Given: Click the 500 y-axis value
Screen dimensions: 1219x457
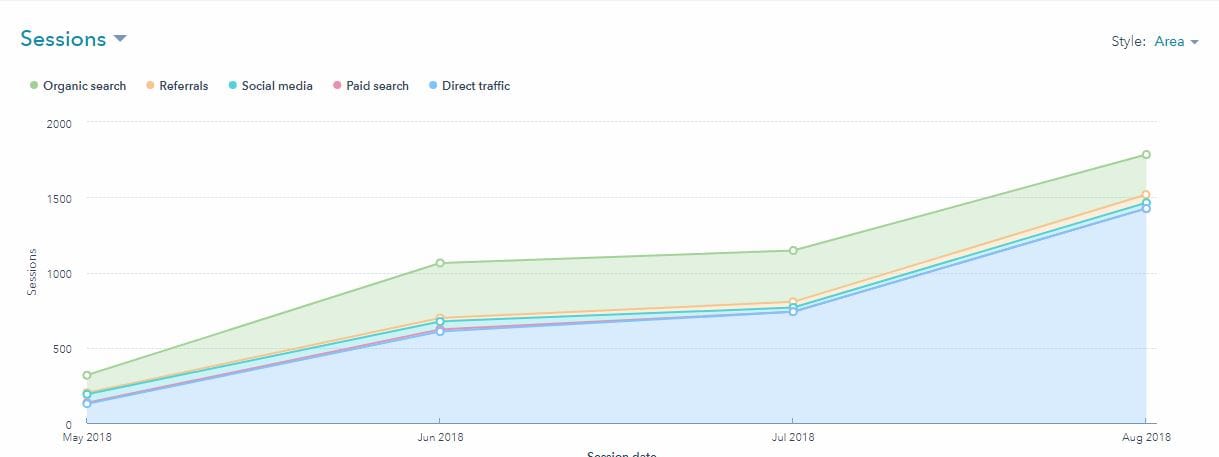Looking at the screenshot, I should pos(64,349).
